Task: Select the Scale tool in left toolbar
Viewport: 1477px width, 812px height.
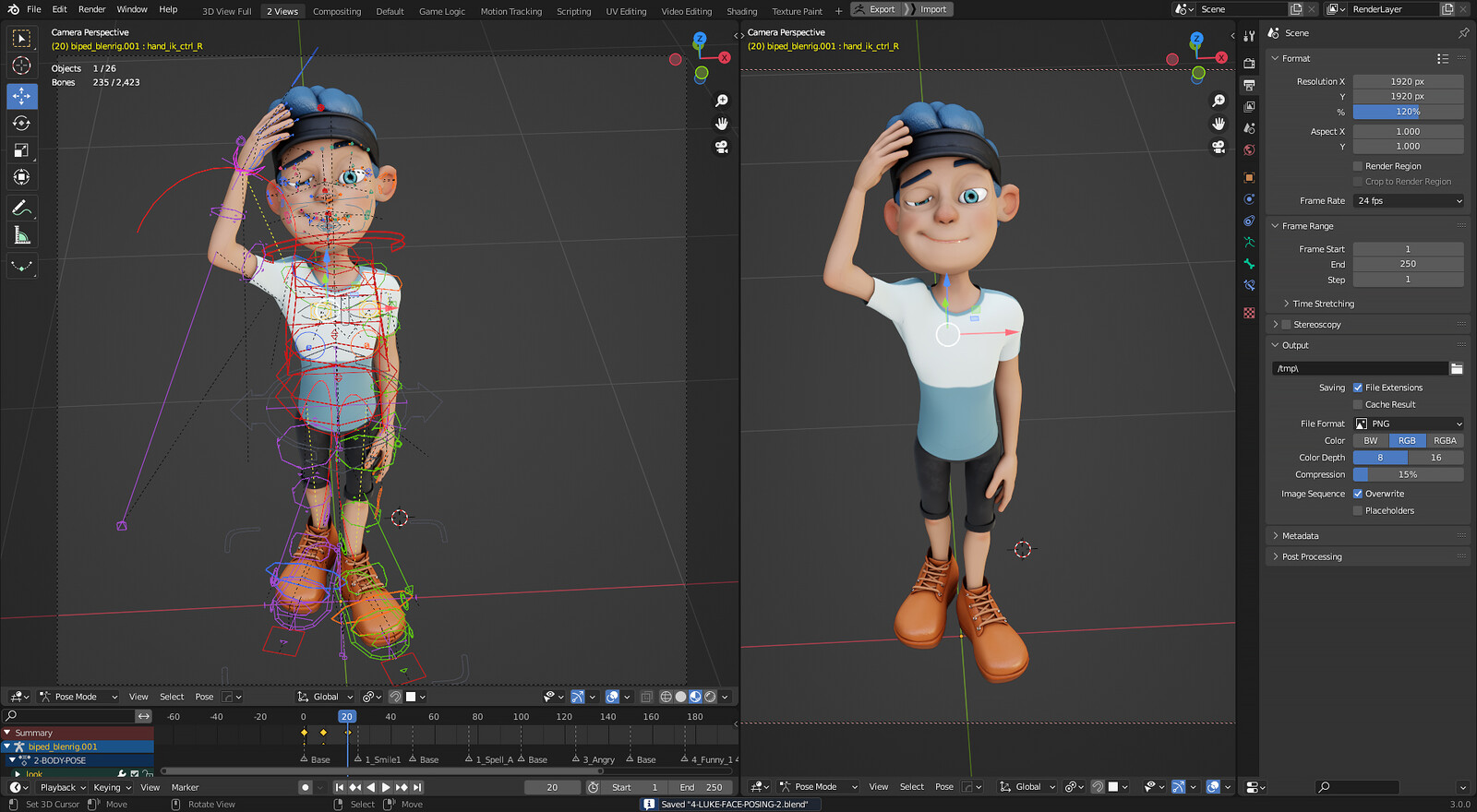Action: click(x=21, y=149)
